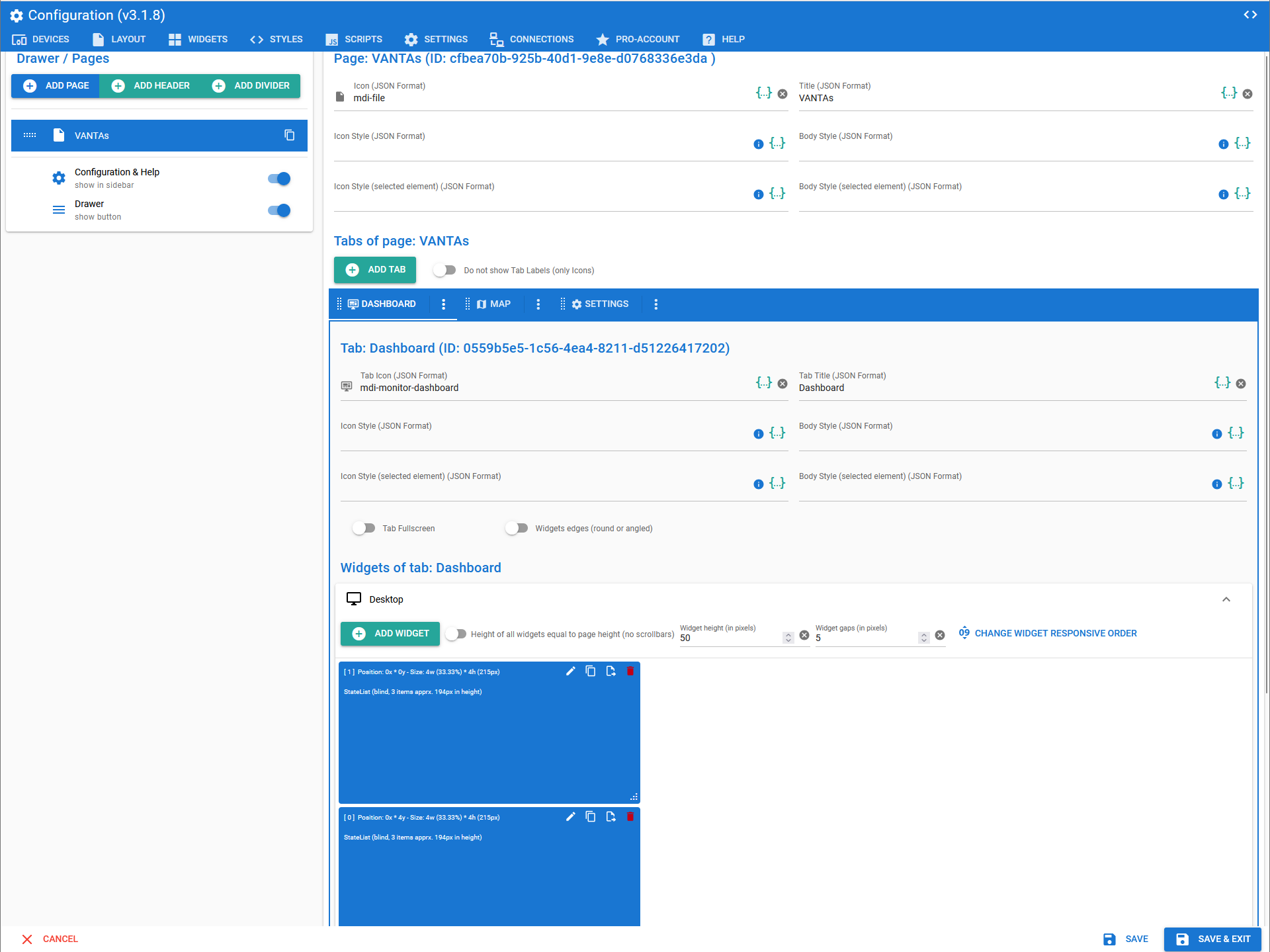The height and width of the screenshot is (952, 1270).
Task: Click the Add Tab button
Action: 375,269
